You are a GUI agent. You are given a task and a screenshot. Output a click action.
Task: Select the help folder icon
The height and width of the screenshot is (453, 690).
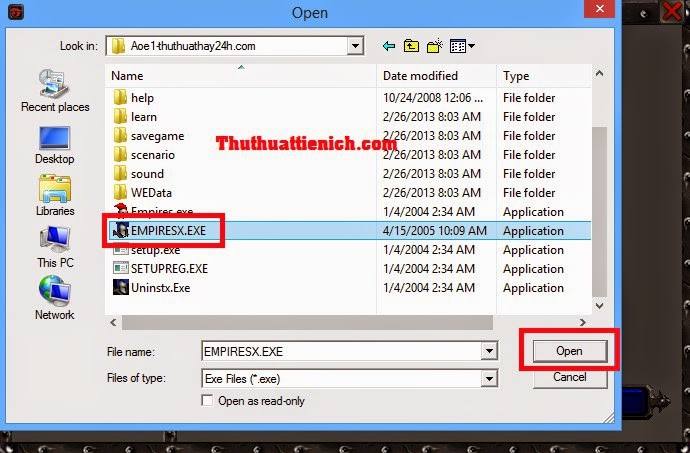coord(120,97)
